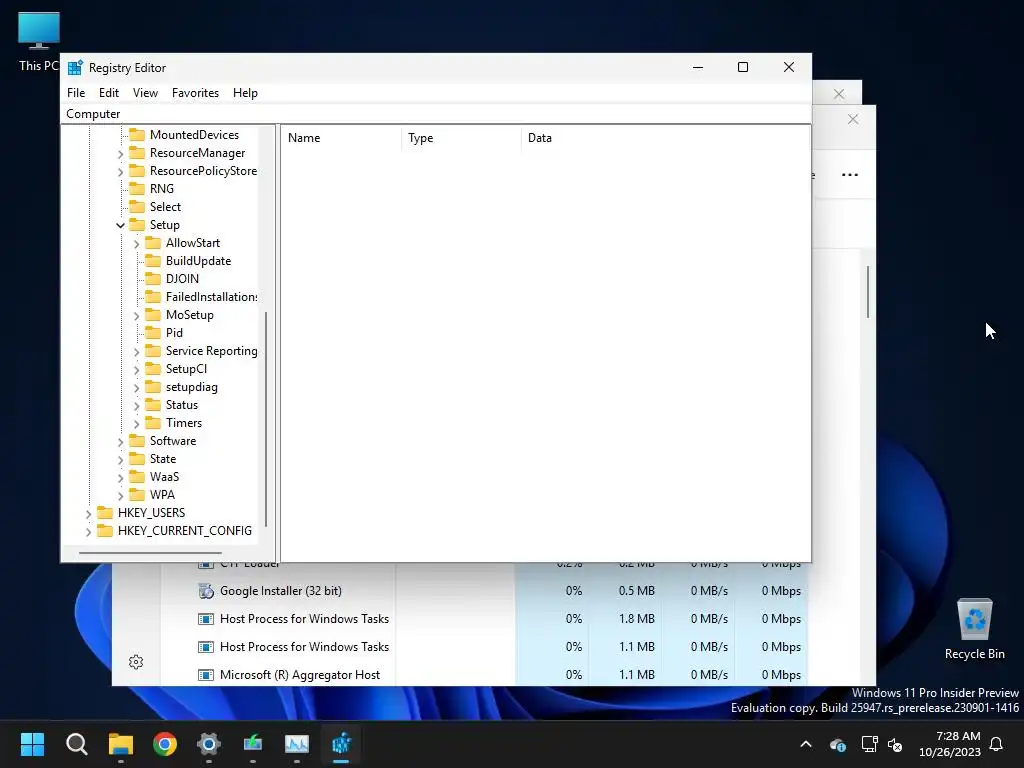Screen dimensions: 1024x768
Task: Sort by the Type column header
Action: 462,138
